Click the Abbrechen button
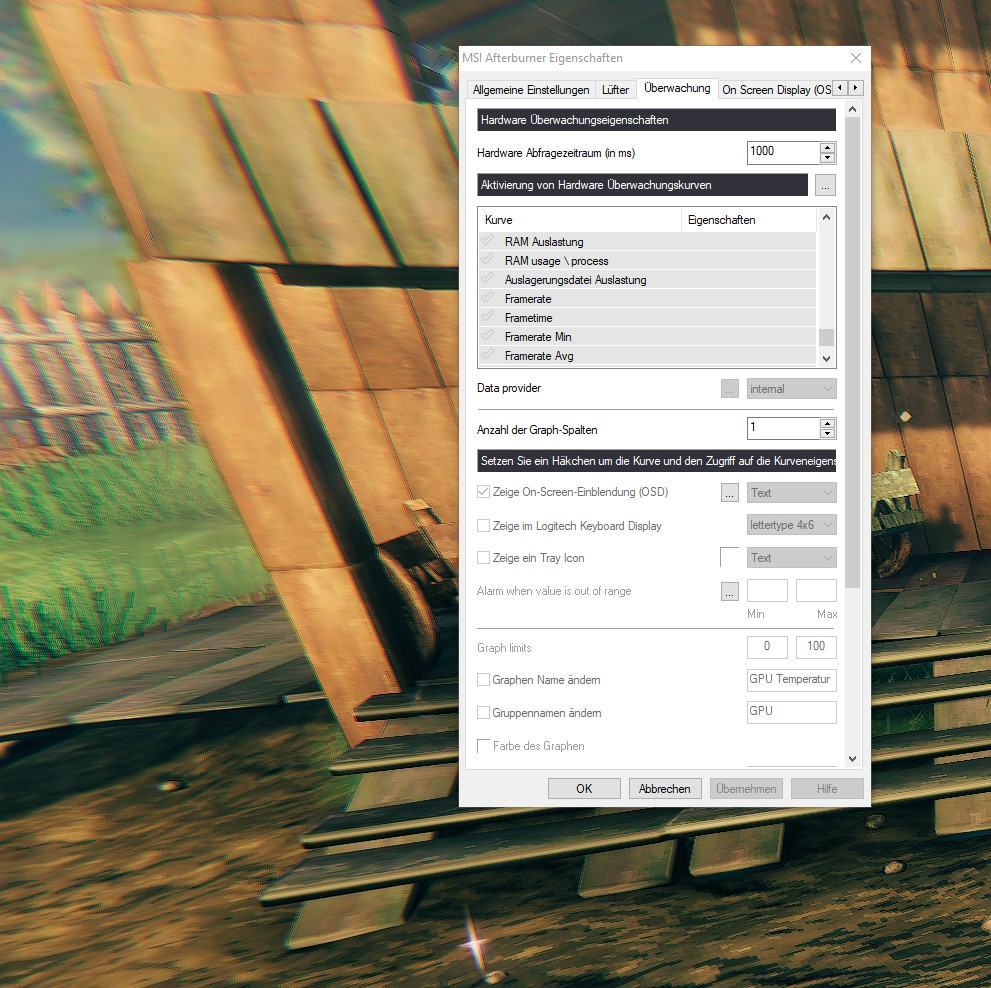This screenshot has width=991, height=988. (665, 789)
